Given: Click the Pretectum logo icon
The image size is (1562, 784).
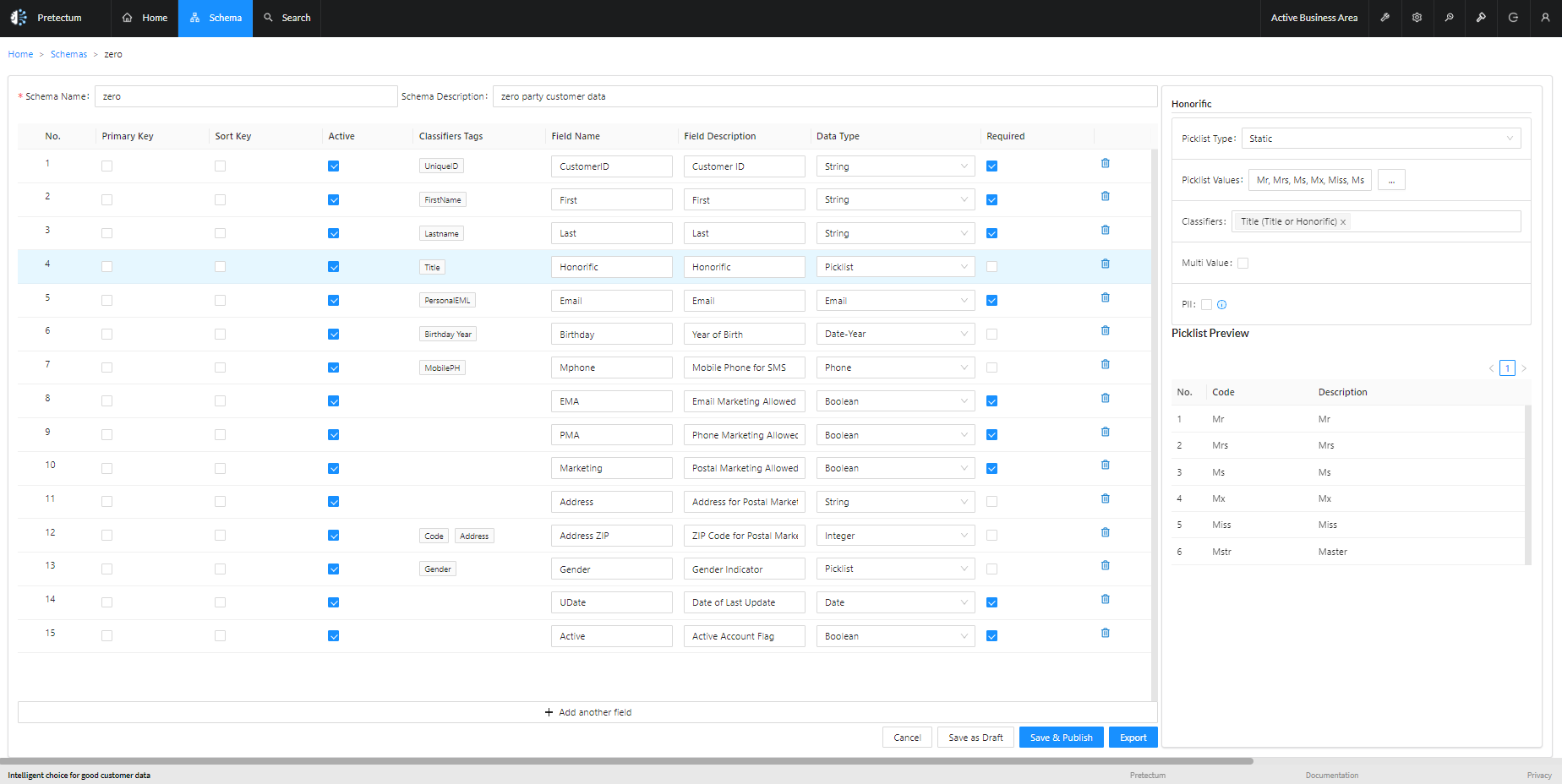Looking at the screenshot, I should [x=19, y=18].
